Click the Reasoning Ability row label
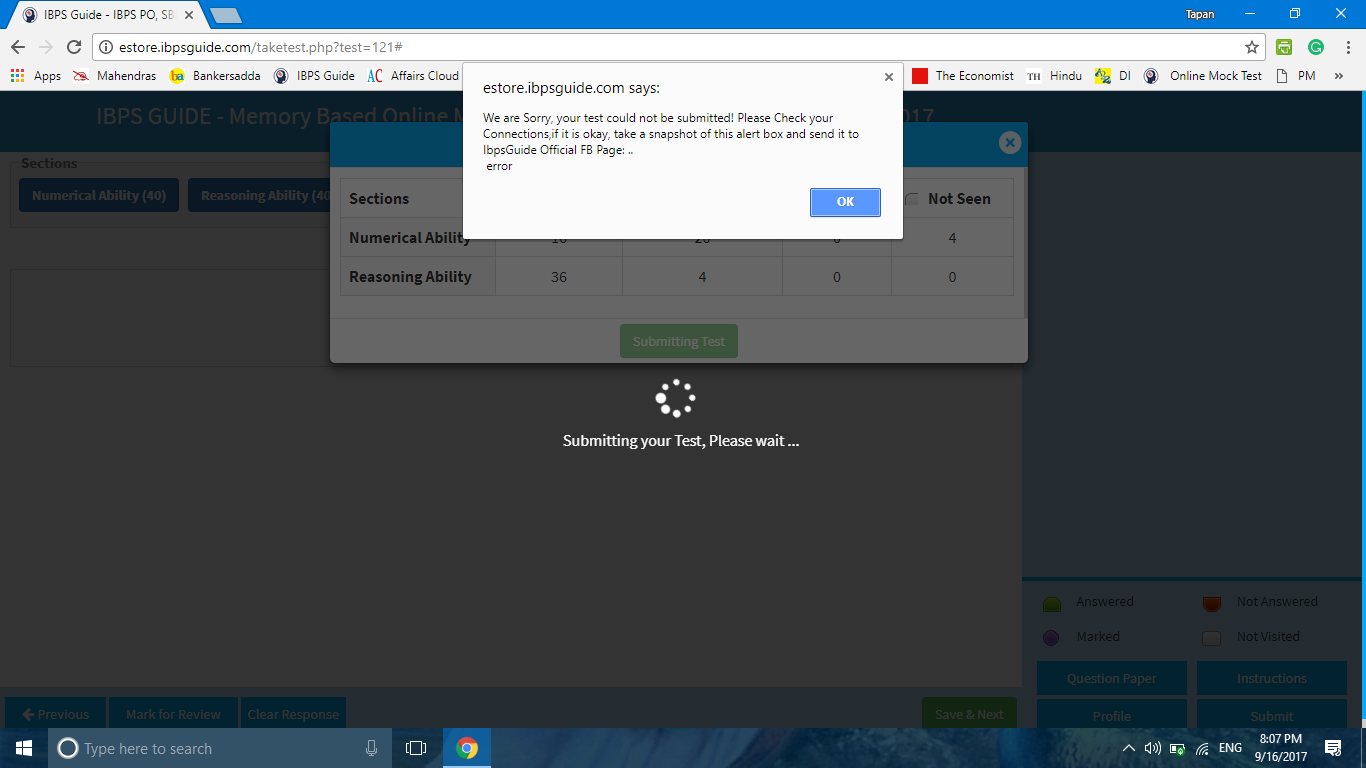The width and height of the screenshot is (1366, 768). click(410, 277)
